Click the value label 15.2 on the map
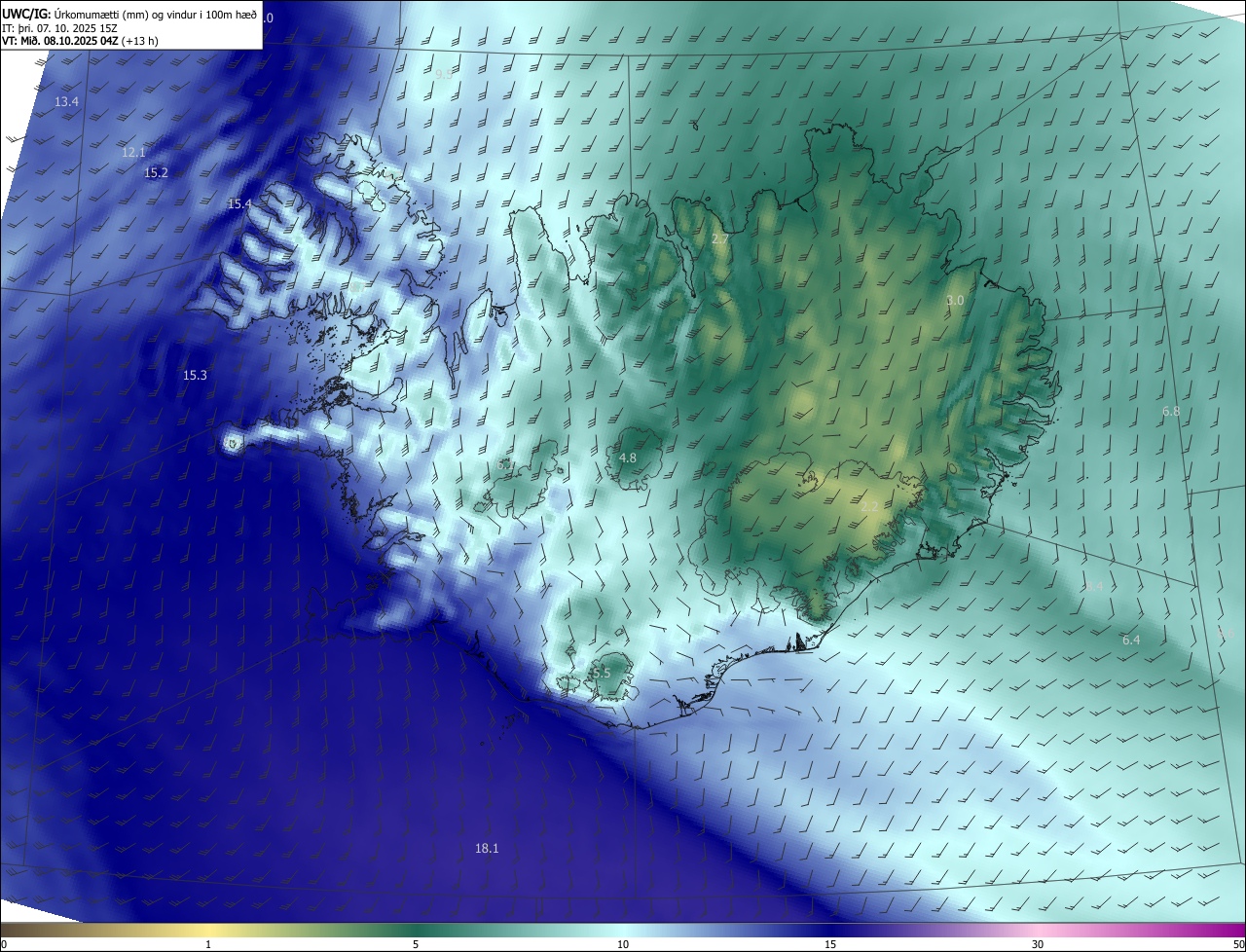The width and height of the screenshot is (1246, 952). (x=156, y=172)
